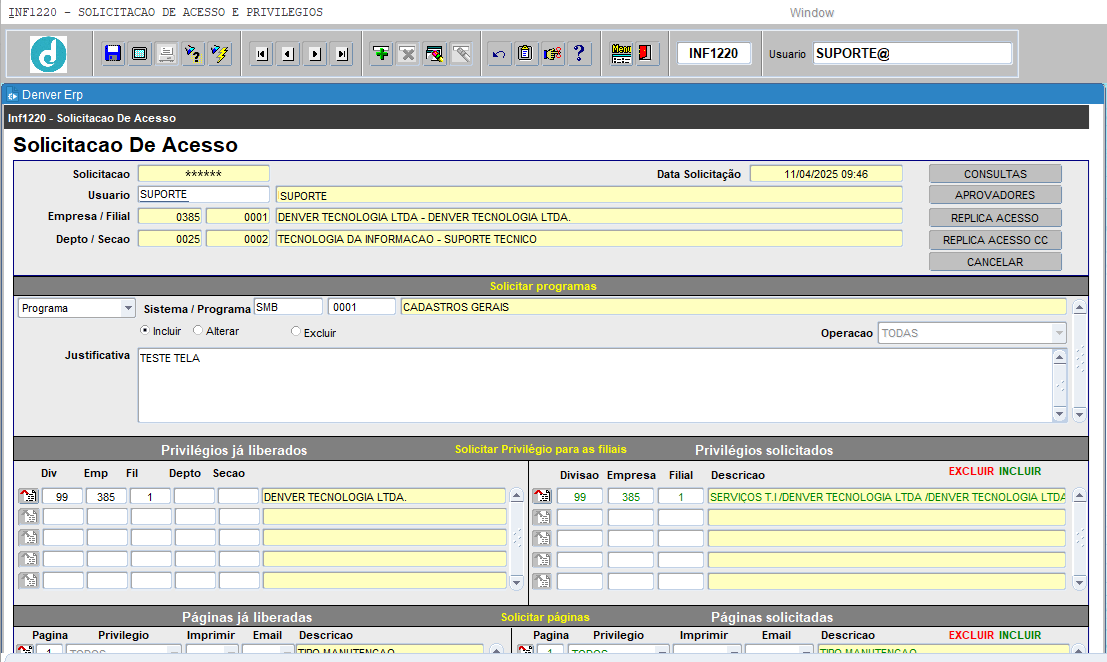This screenshot has width=1107, height=662.
Task: Click the toolbar Usuario field SUPORTE@
Action: 912,54
